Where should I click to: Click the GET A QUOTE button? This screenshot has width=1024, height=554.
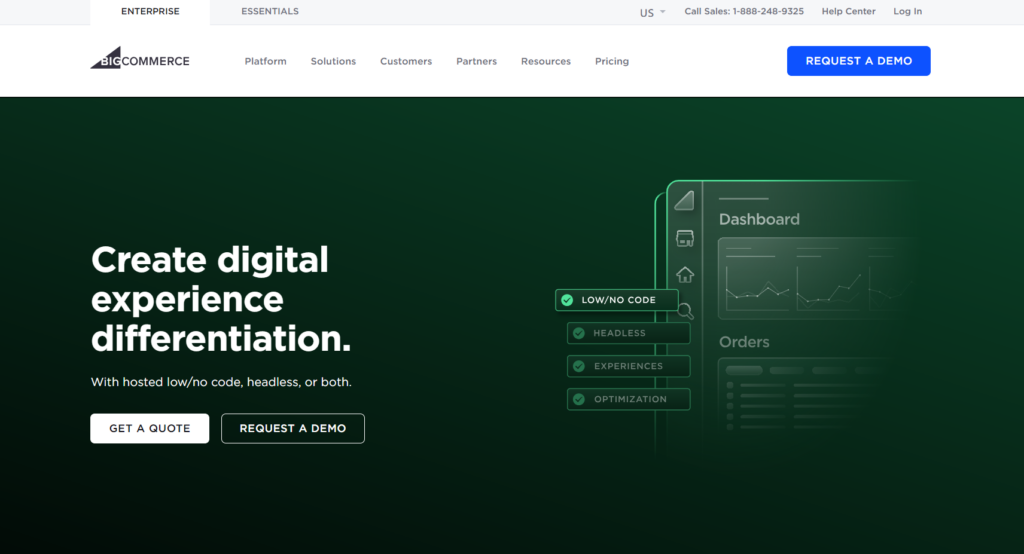pyautogui.click(x=150, y=429)
